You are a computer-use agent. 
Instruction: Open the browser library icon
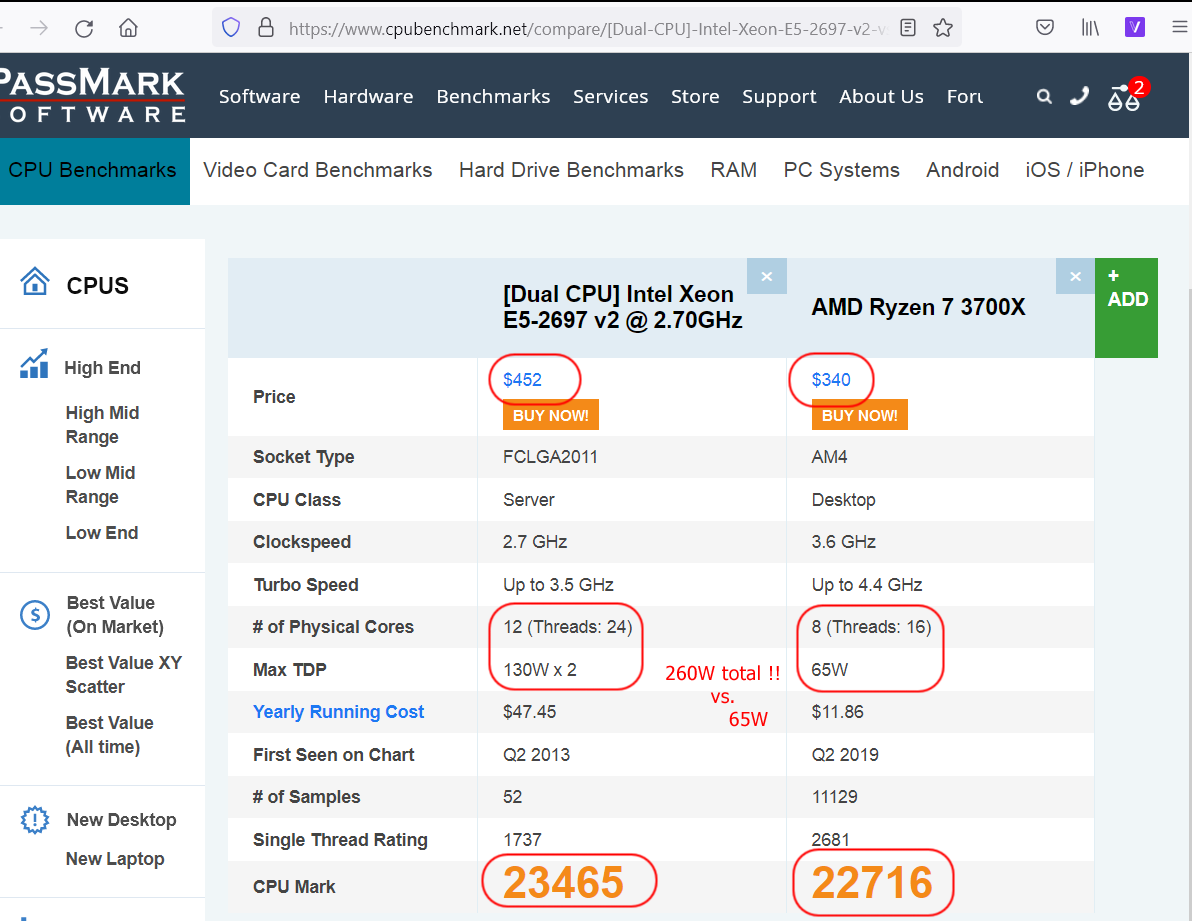1090,28
